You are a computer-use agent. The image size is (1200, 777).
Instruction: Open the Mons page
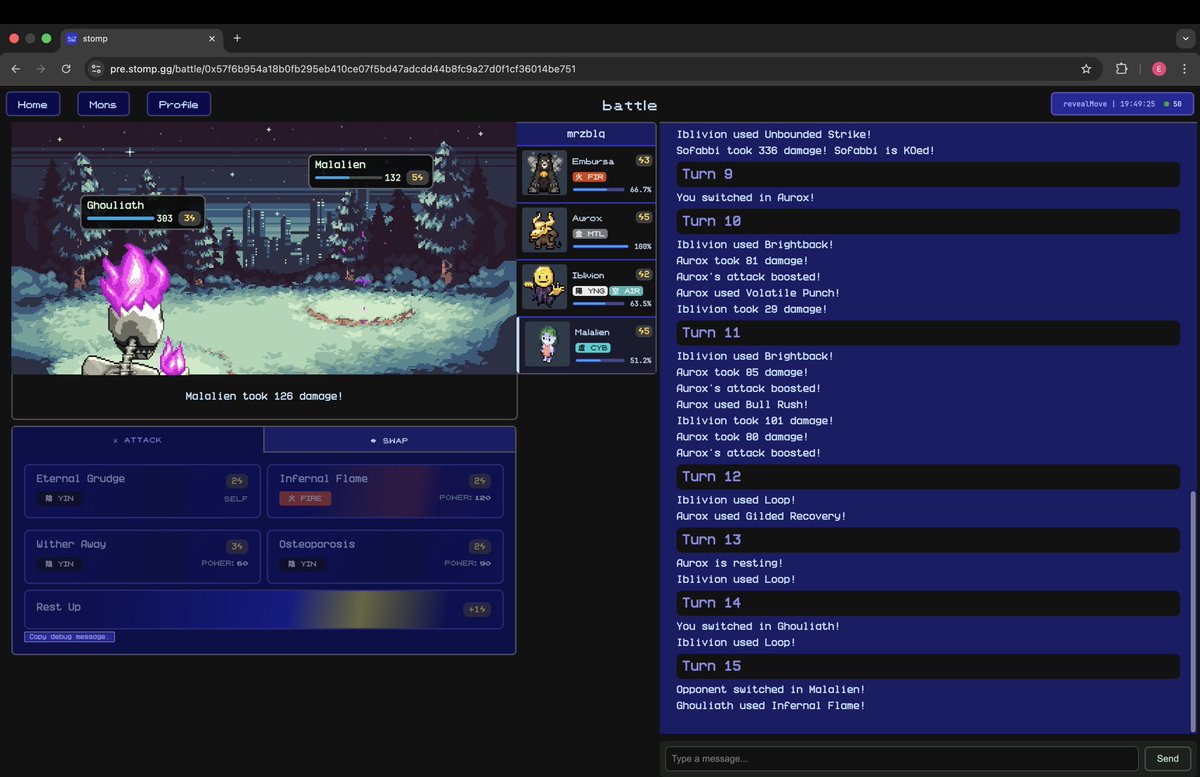(102, 104)
